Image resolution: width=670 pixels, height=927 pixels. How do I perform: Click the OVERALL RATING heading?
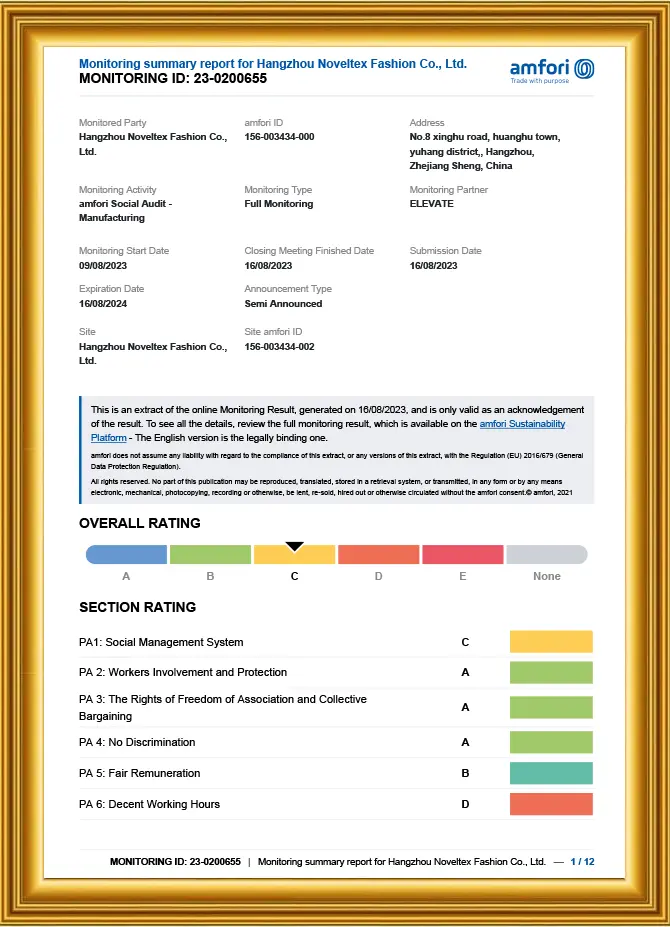point(140,523)
